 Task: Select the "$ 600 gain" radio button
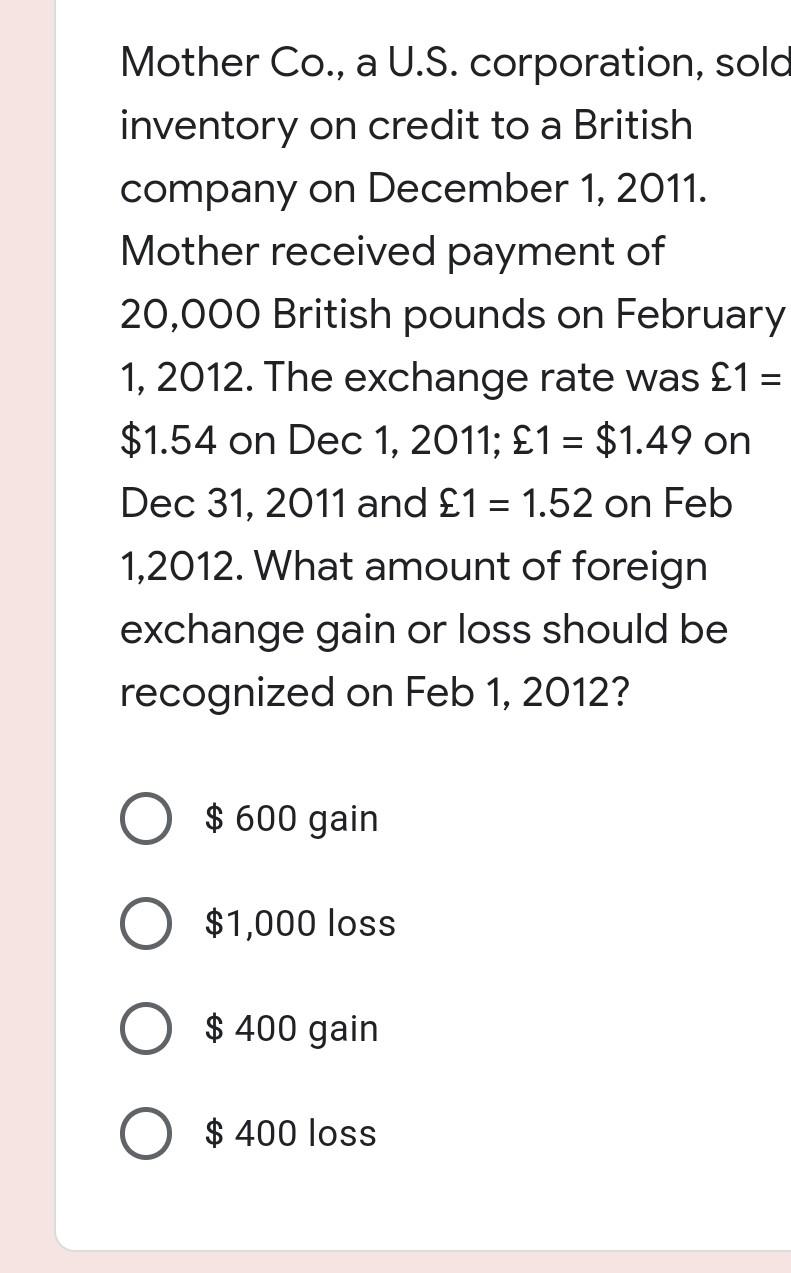(146, 819)
